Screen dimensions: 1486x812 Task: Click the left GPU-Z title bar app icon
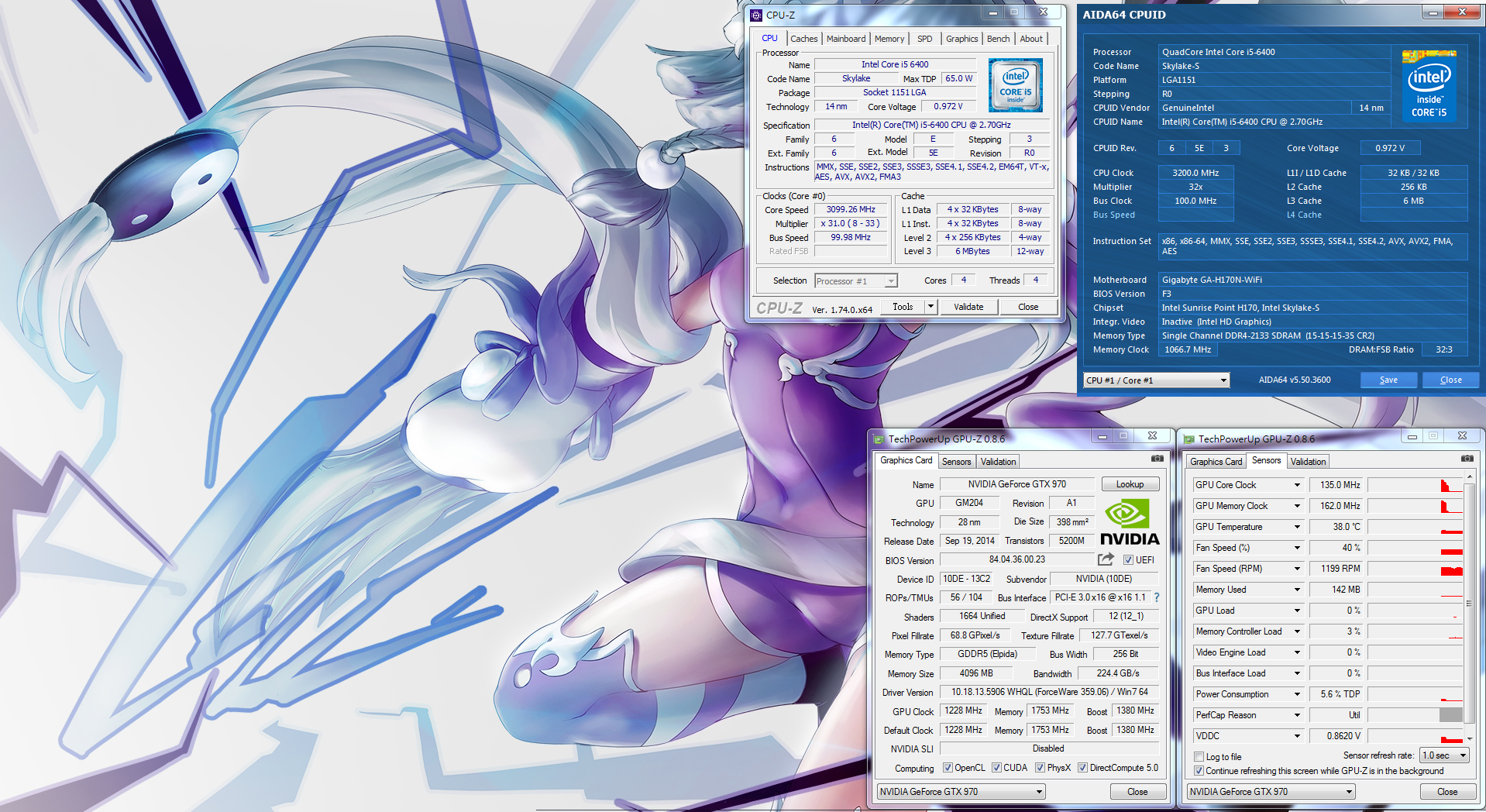tap(879, 439)
